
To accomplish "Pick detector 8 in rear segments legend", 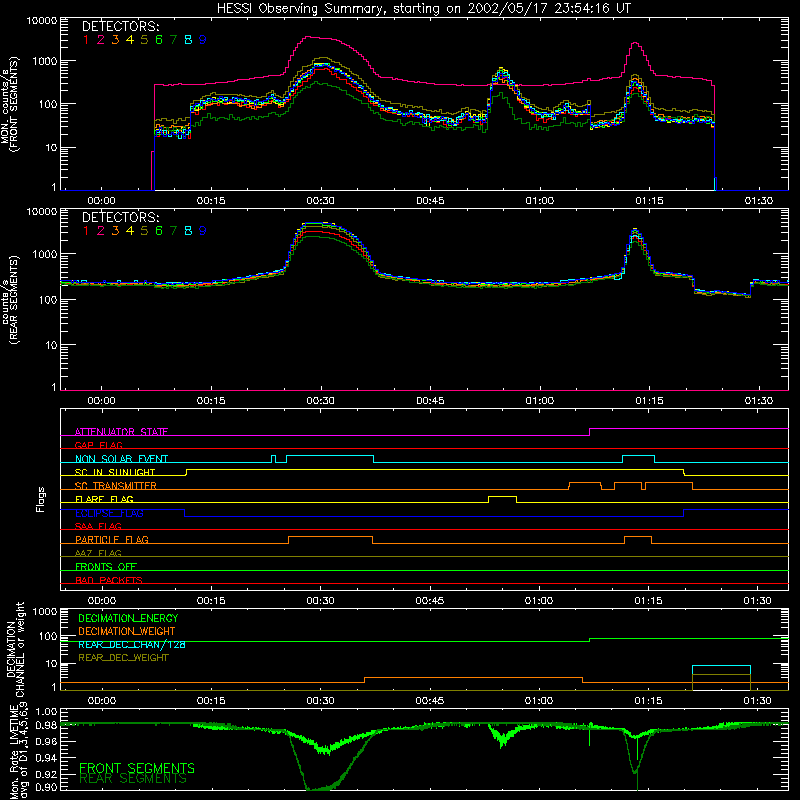I will pyautogui.click(x=188, y=231).
